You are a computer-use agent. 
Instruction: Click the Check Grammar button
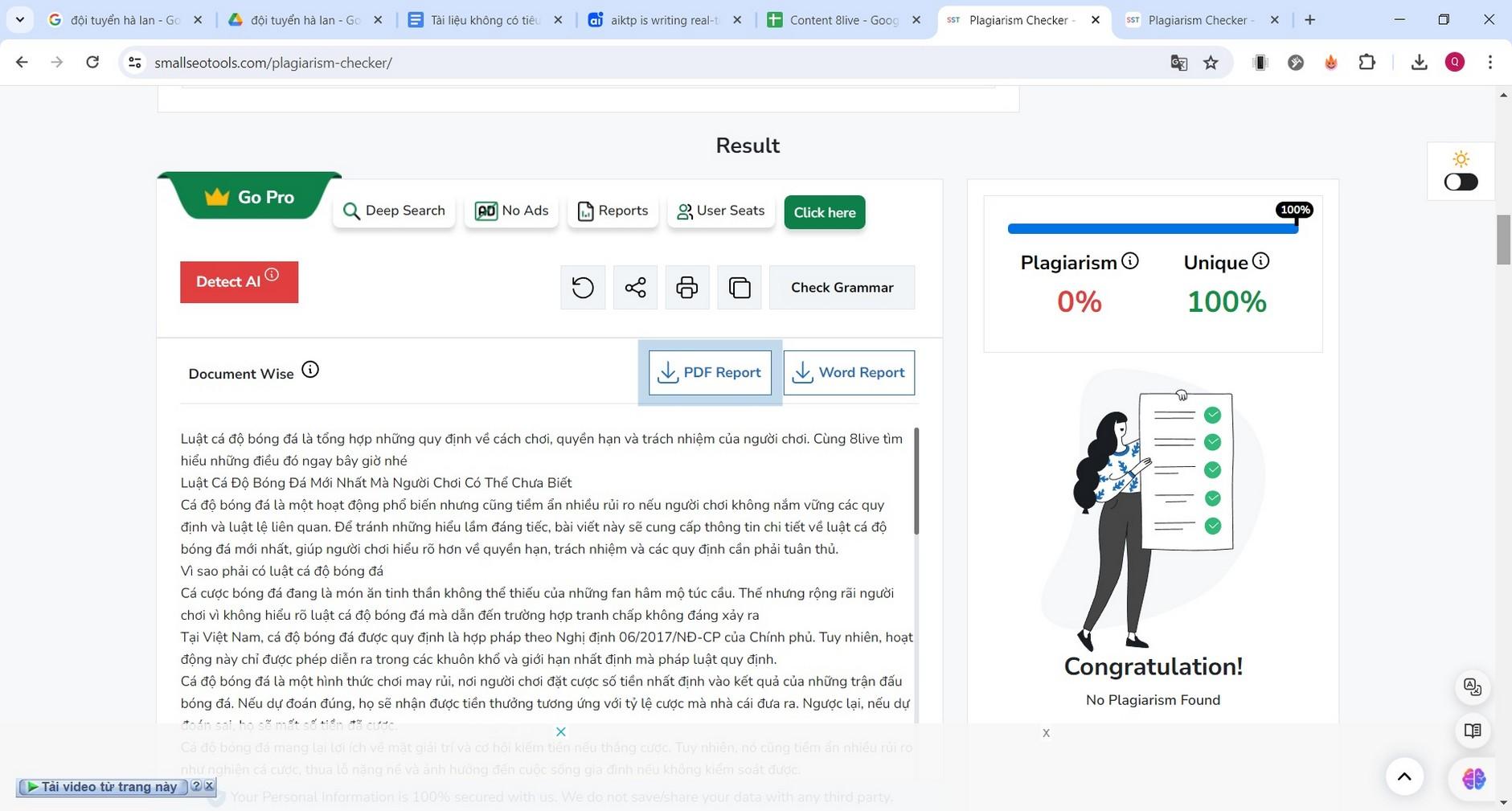point(842,288)
